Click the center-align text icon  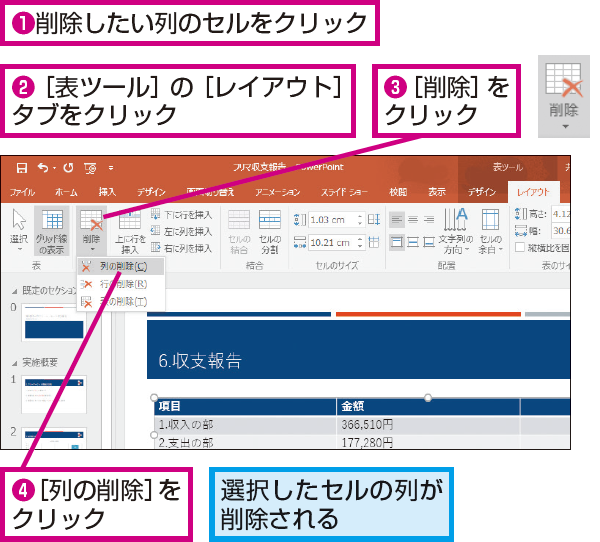412,219
